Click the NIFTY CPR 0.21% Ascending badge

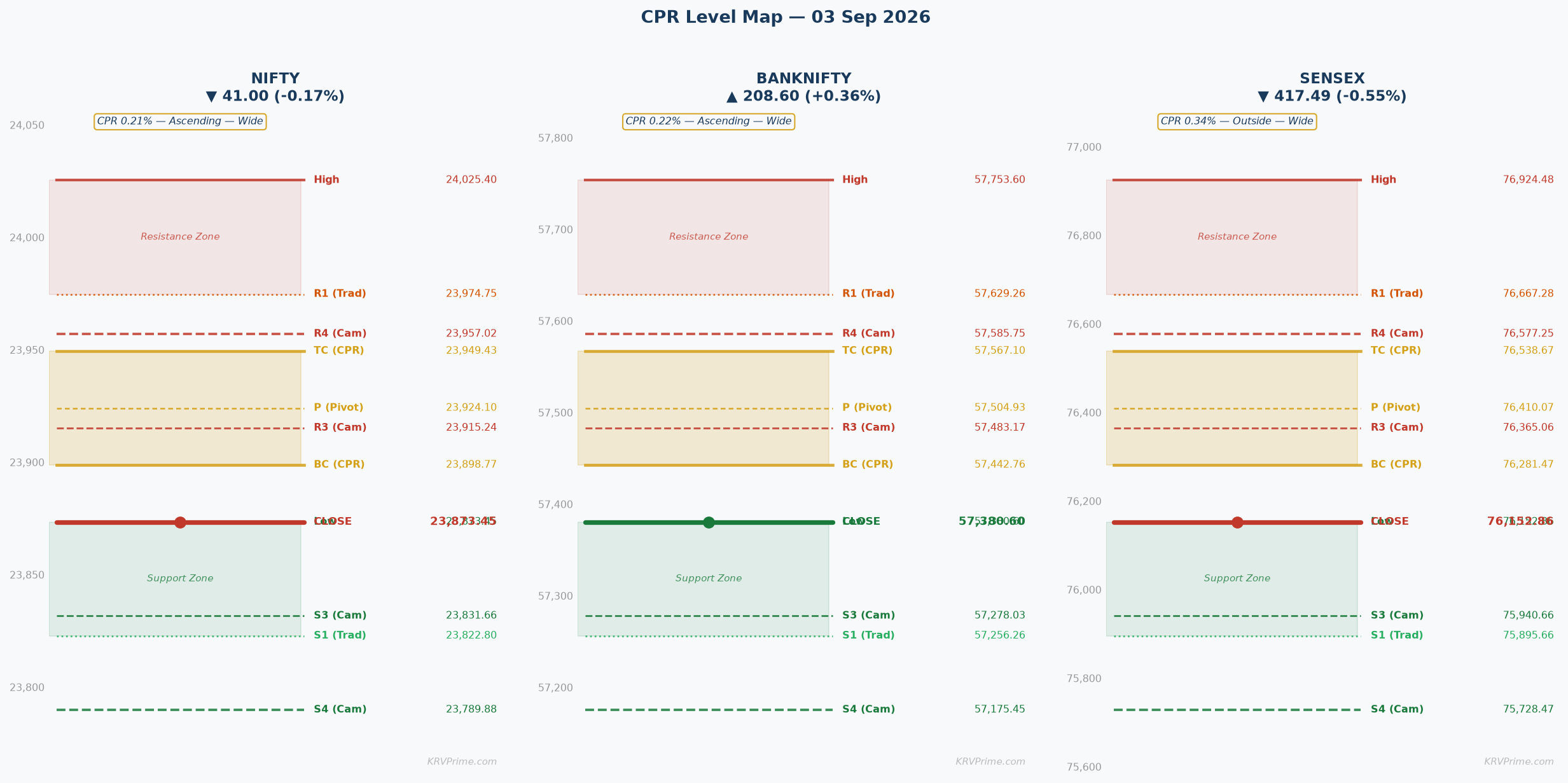pyautogui.click(x=180, y=121)
